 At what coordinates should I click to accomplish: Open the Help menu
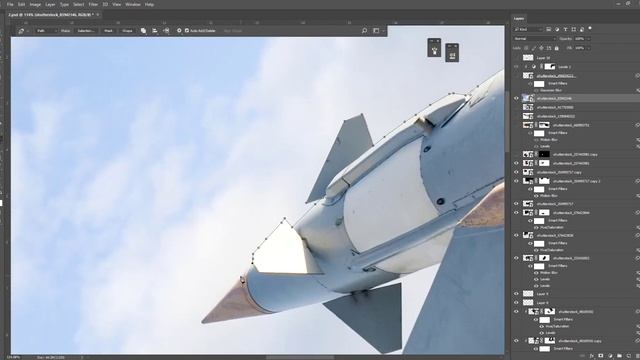(x=149, y=4)
